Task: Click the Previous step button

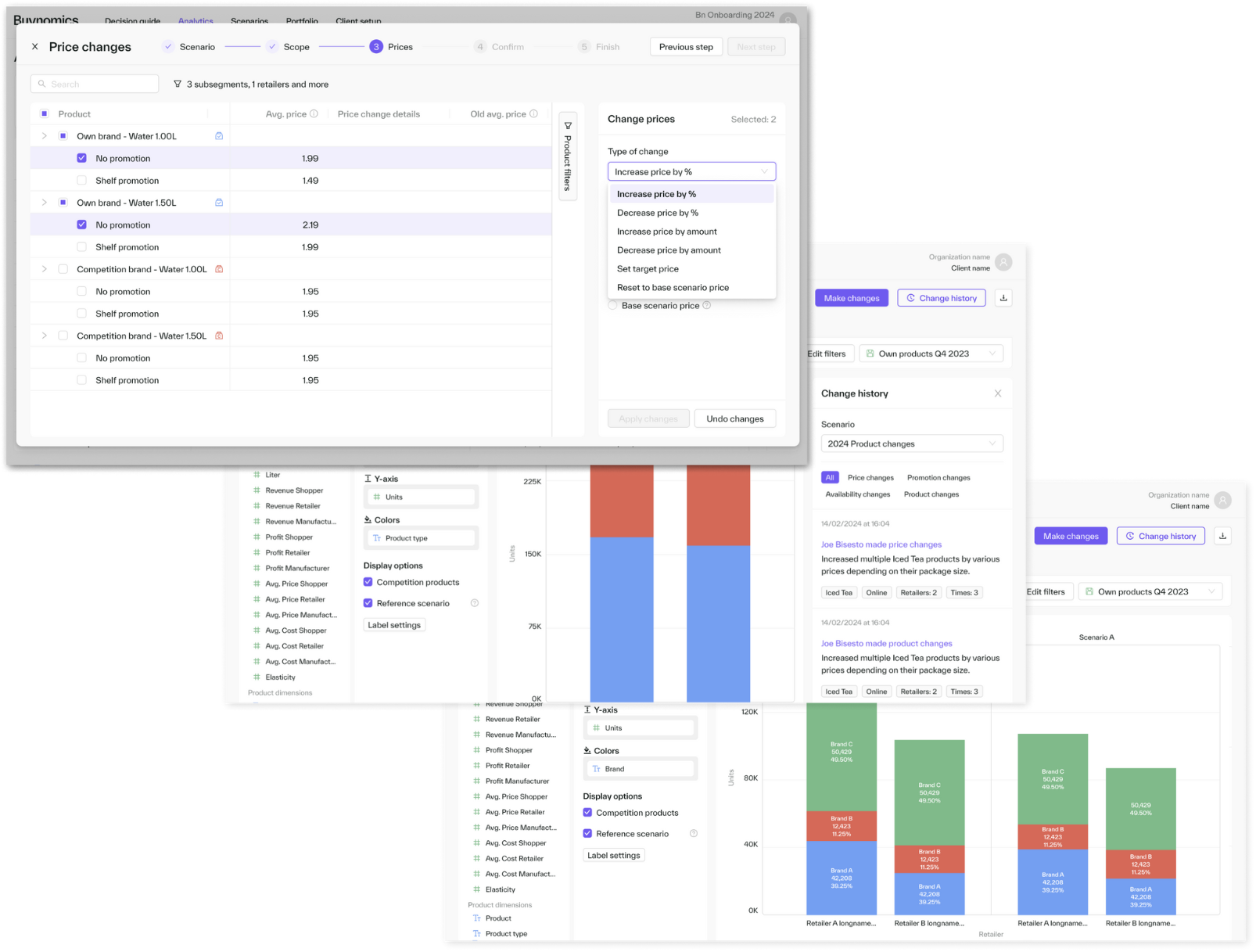Action: 686,46
